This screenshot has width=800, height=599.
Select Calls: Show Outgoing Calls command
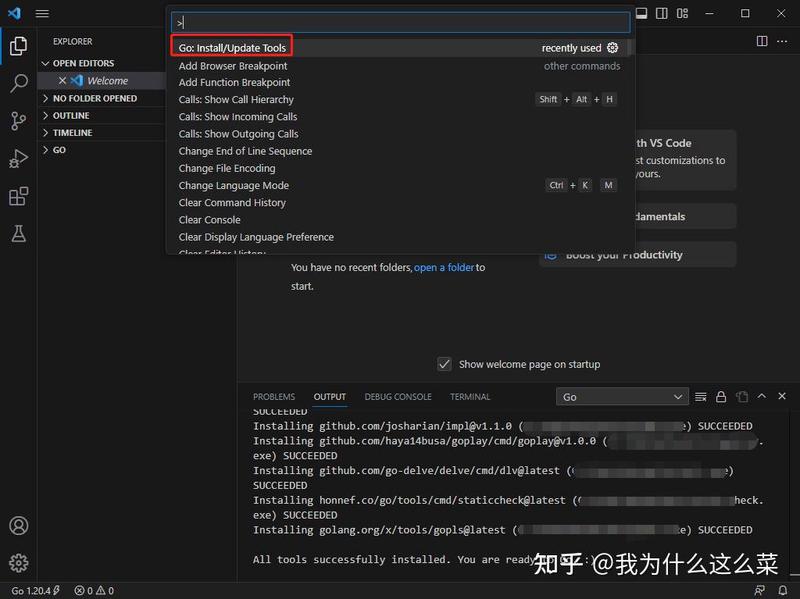pyautogui.click(x=401, y=134)
